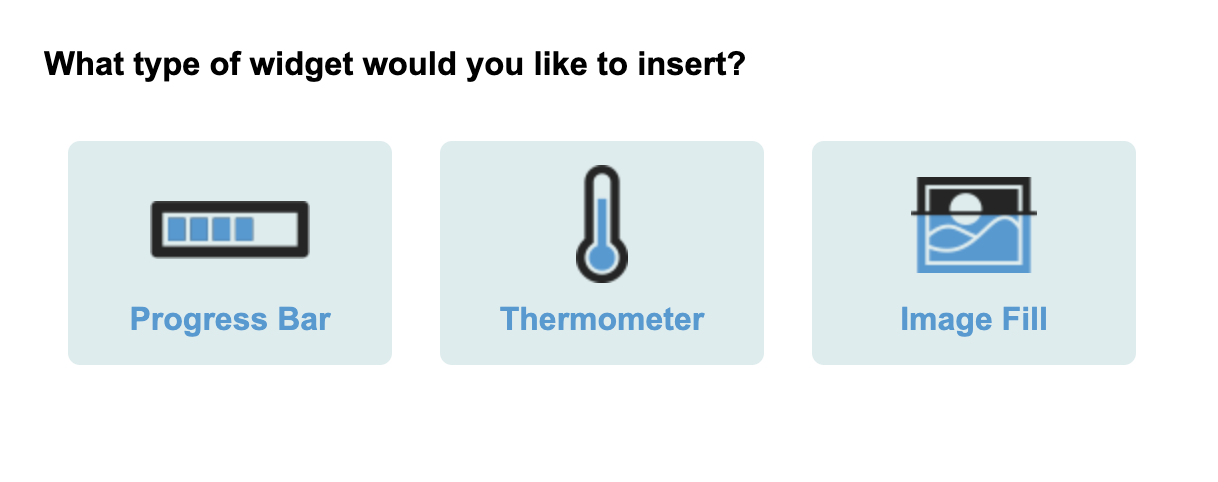Click the blue segments inside the progress bar icon

[210, 229]
